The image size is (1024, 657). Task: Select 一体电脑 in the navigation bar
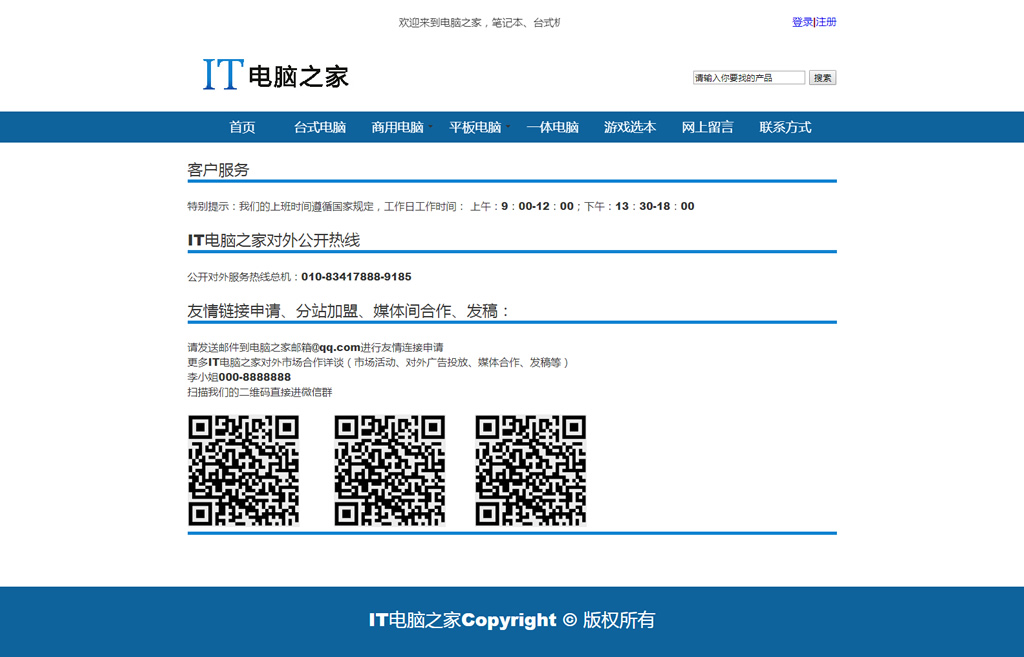[553, 127]
